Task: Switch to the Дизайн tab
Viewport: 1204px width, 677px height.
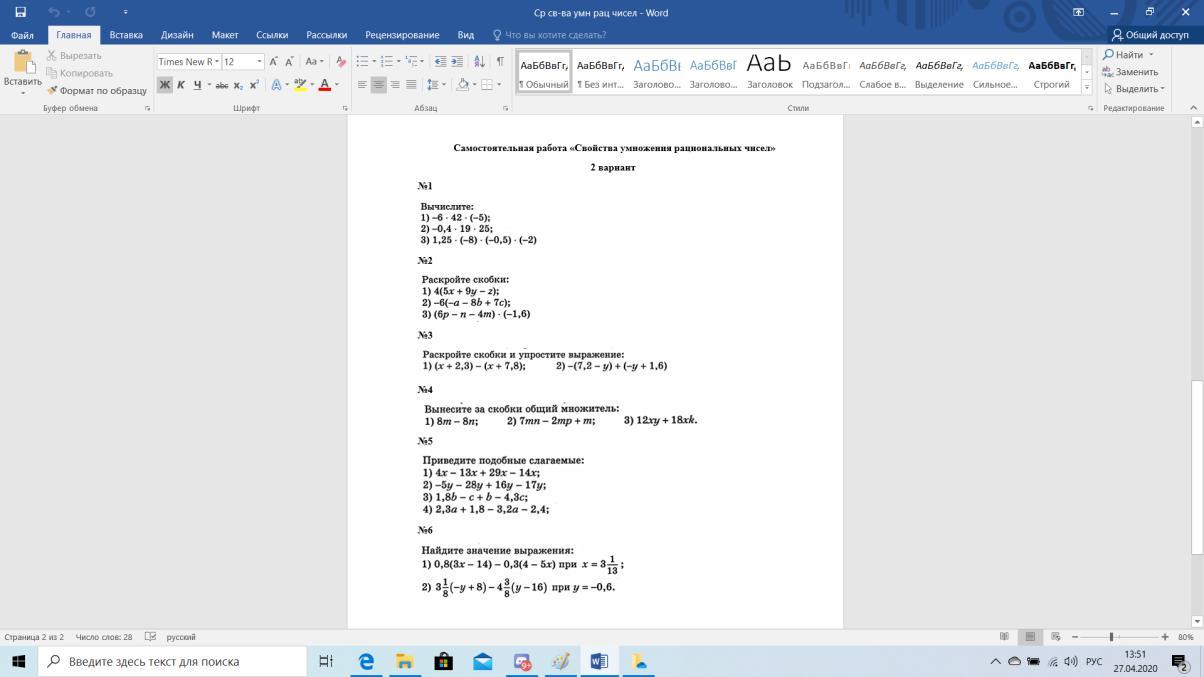Action: point(177,35)
